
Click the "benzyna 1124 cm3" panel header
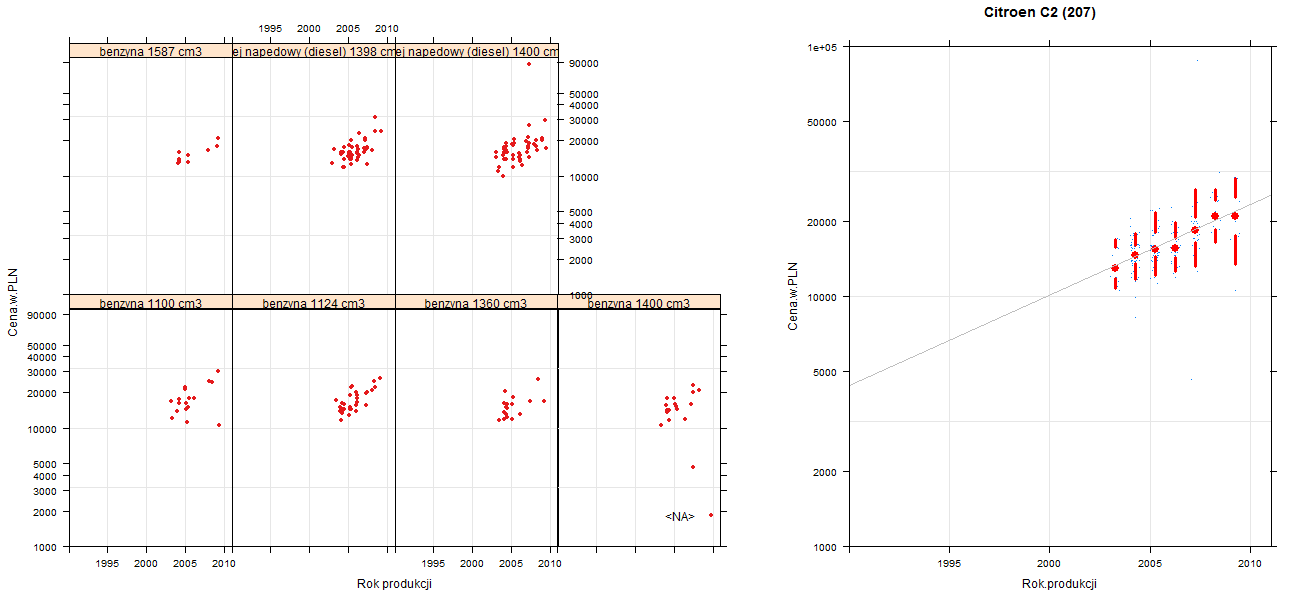coord(314,303)
